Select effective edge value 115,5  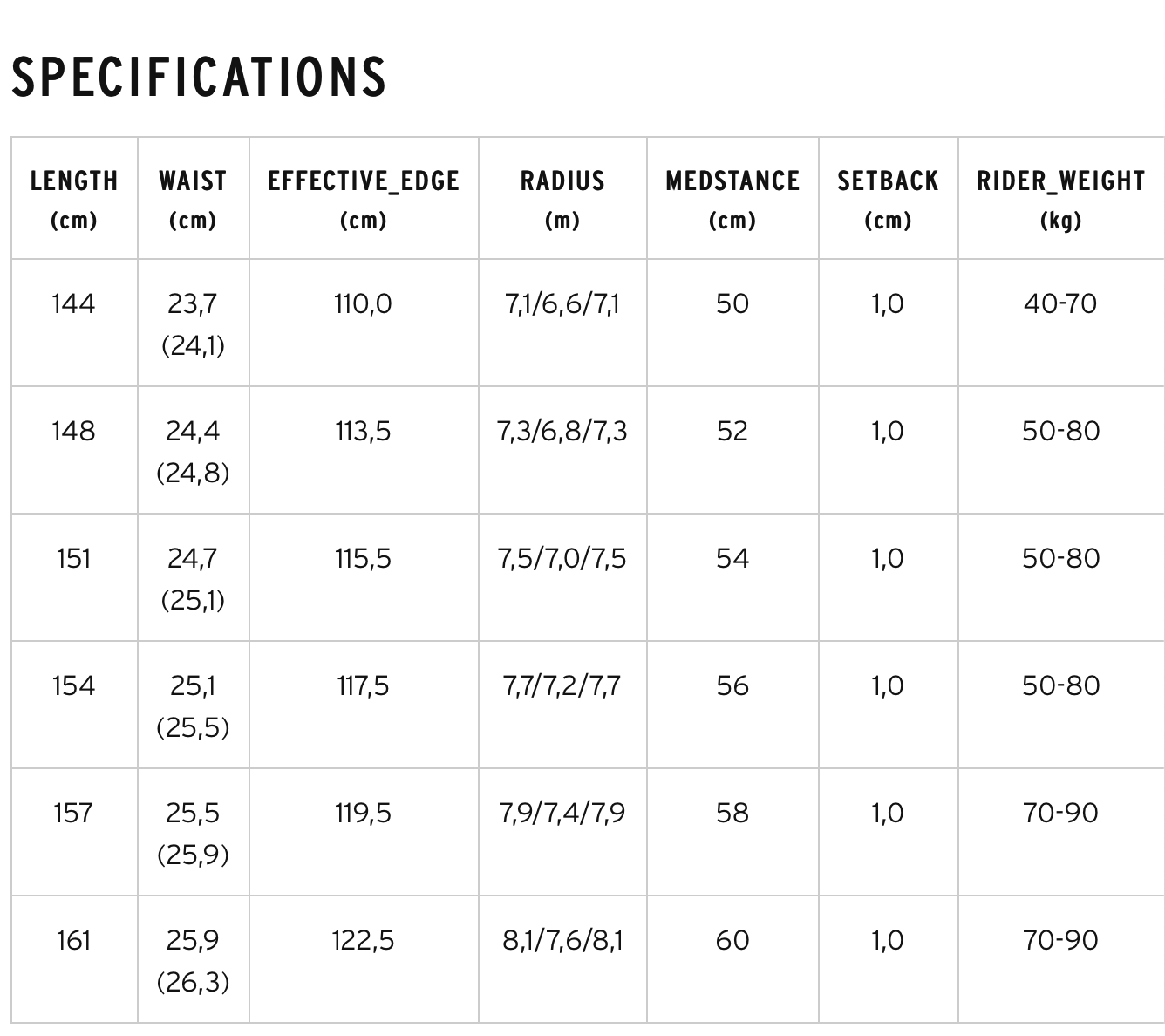click(x=364, y=559)
